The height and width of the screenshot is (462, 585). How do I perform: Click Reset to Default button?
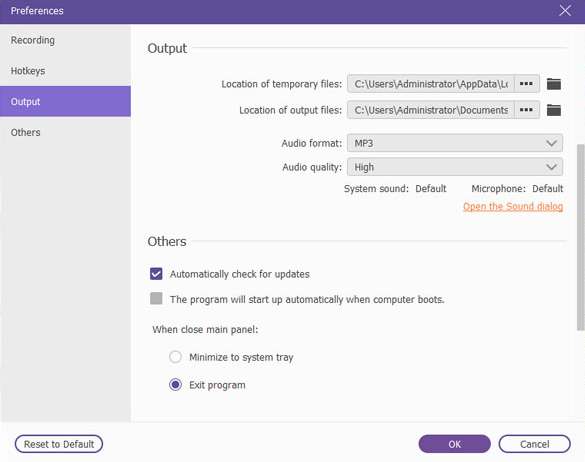[59, 444]
